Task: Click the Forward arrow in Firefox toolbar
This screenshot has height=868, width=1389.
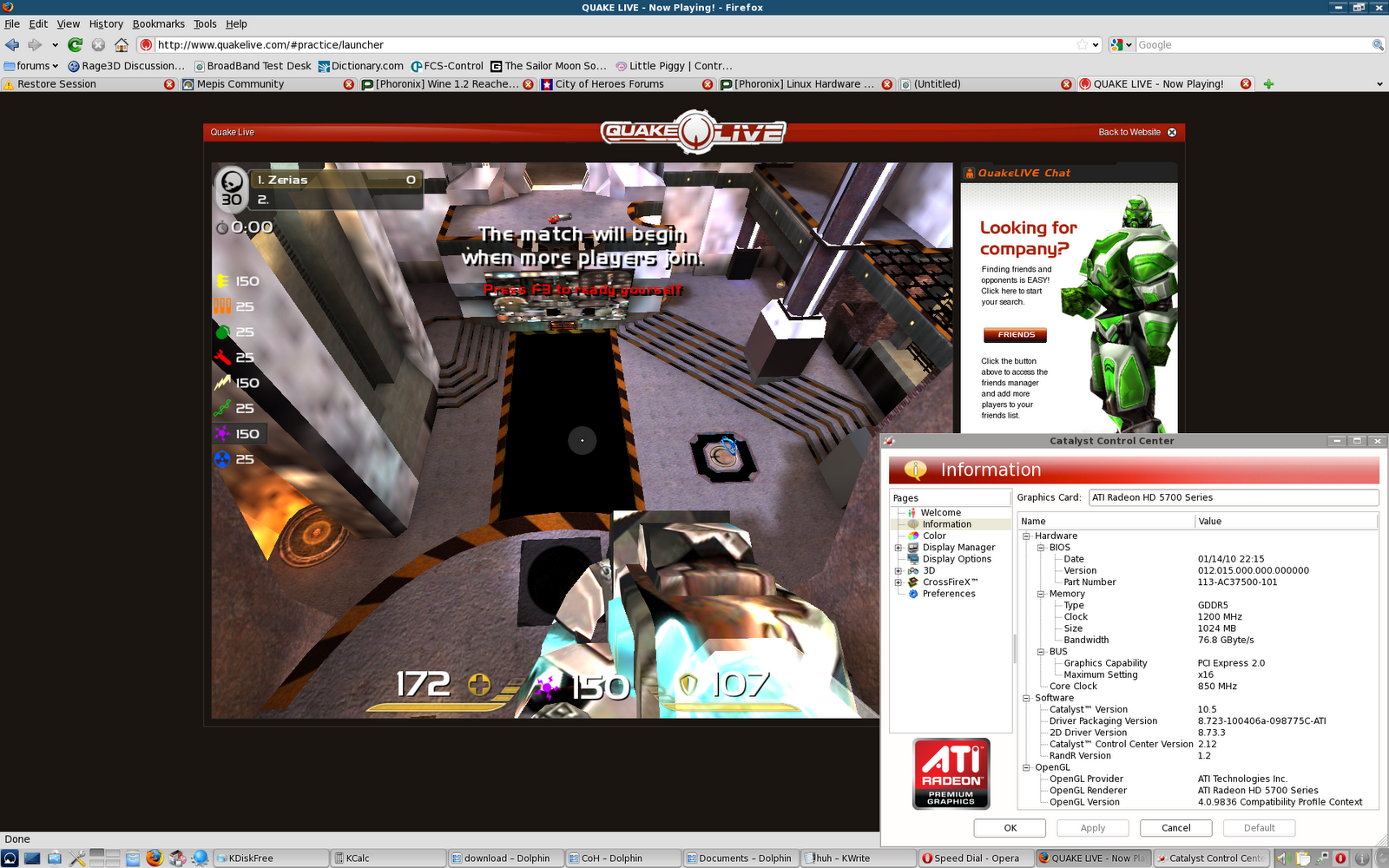Action: (35, 45)
